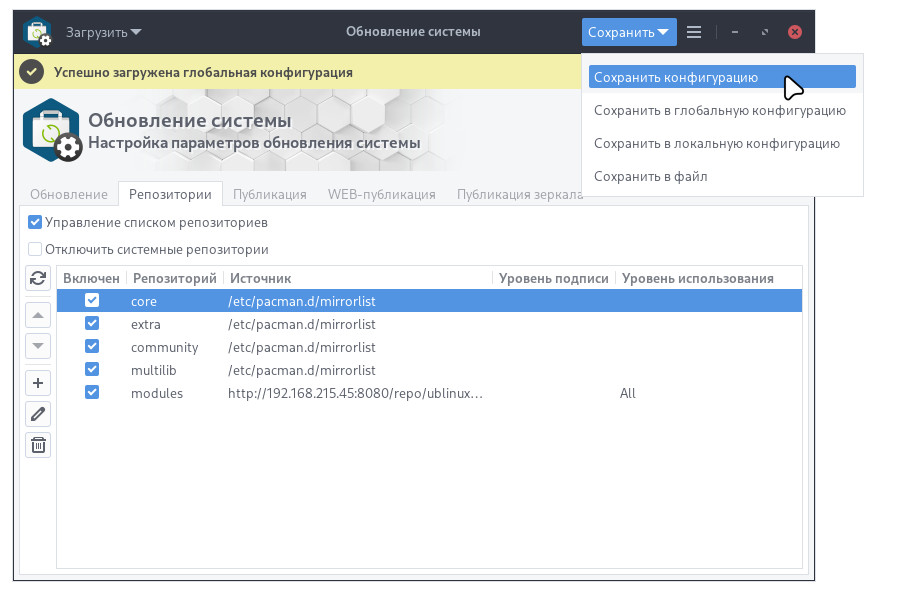
Task: Uncheck the core repository enabled box
Action: click(x=92, y=301)
